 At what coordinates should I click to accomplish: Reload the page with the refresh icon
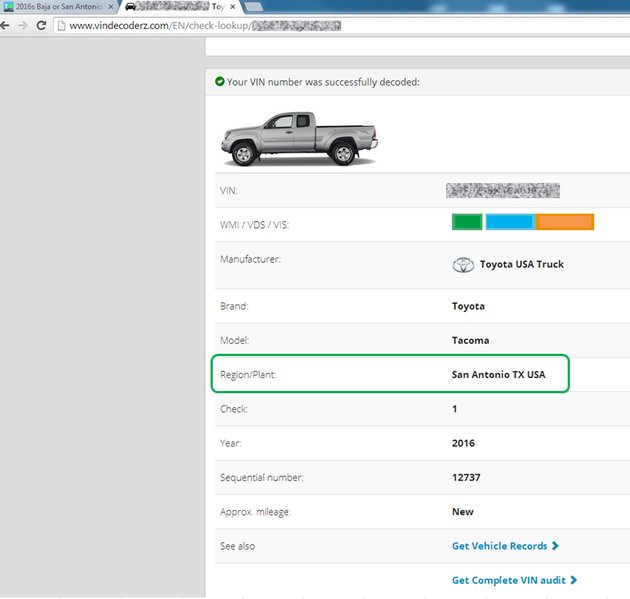(x=41, y=26)
